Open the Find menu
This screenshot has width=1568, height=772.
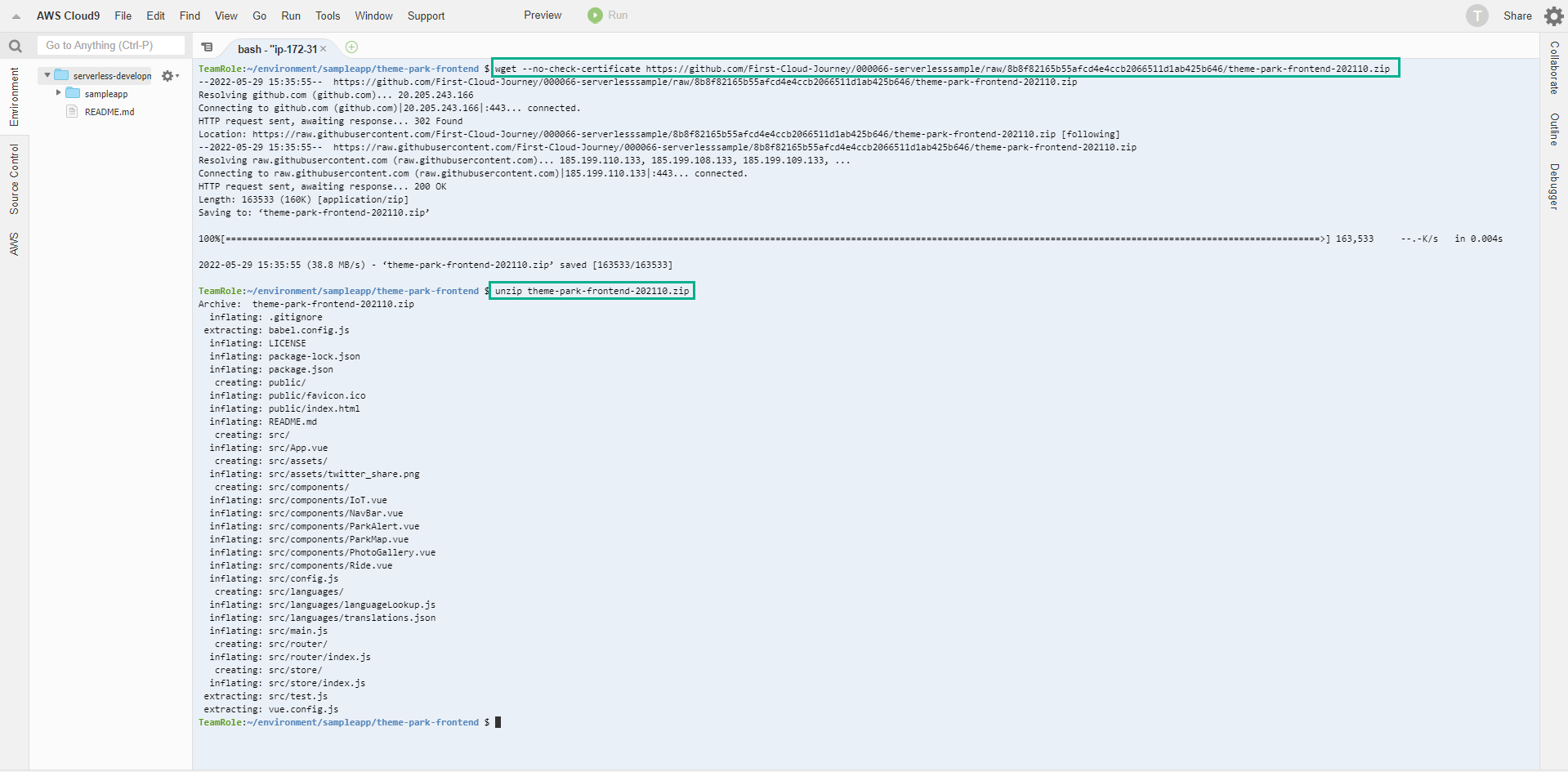click(190, 16)
